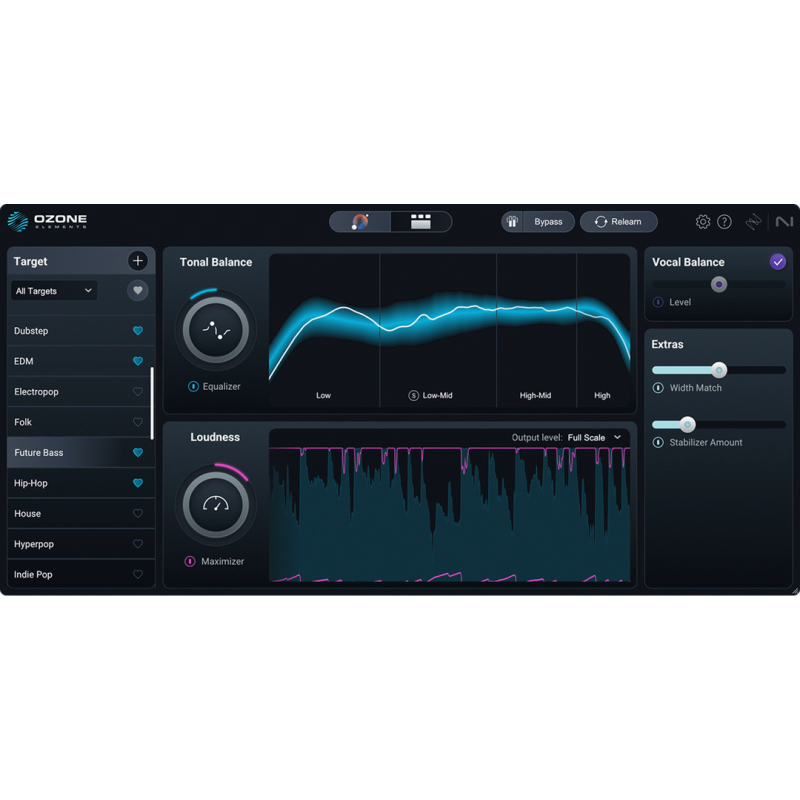Click the High band label
The image size is (800, 800).
pos(602,395)
